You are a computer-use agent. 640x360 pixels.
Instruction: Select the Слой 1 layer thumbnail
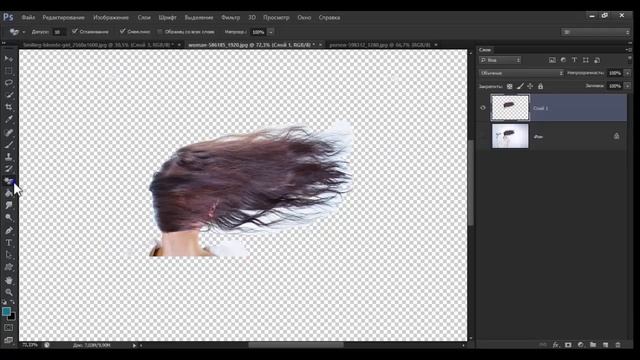[510, 108]
